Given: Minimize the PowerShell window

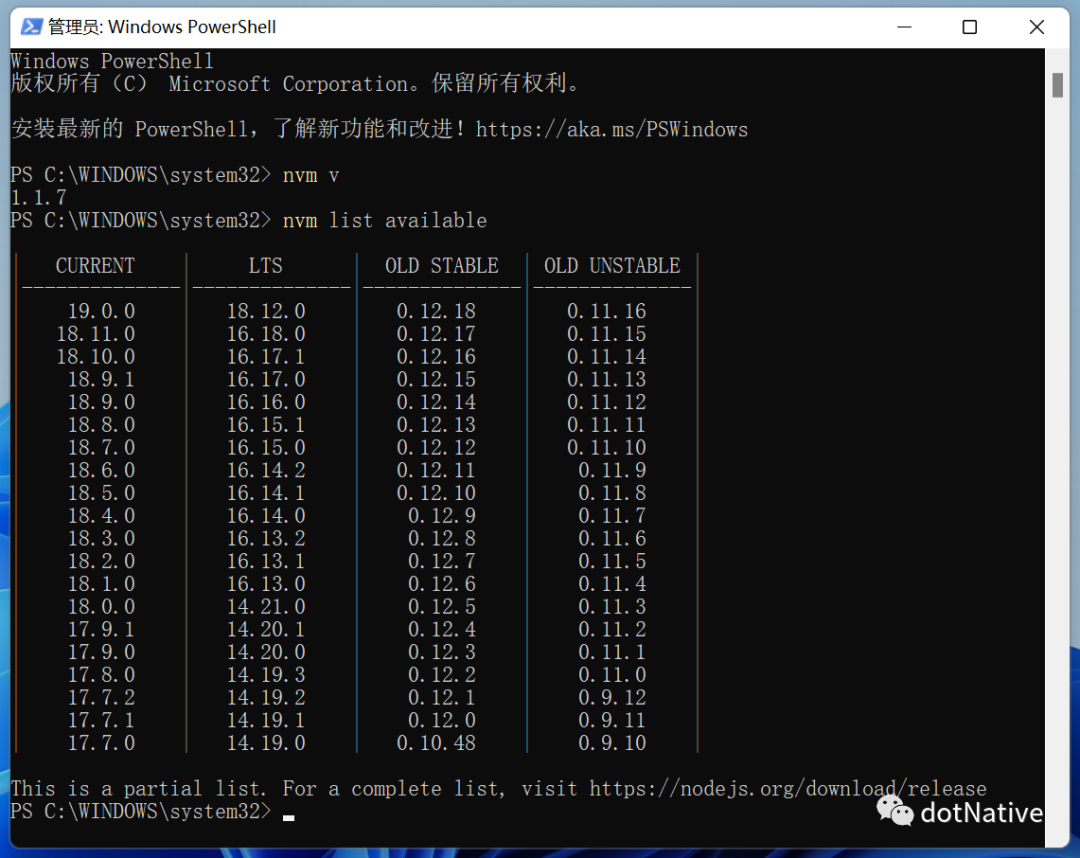Looking at the screenshot, I should (904, 27).
